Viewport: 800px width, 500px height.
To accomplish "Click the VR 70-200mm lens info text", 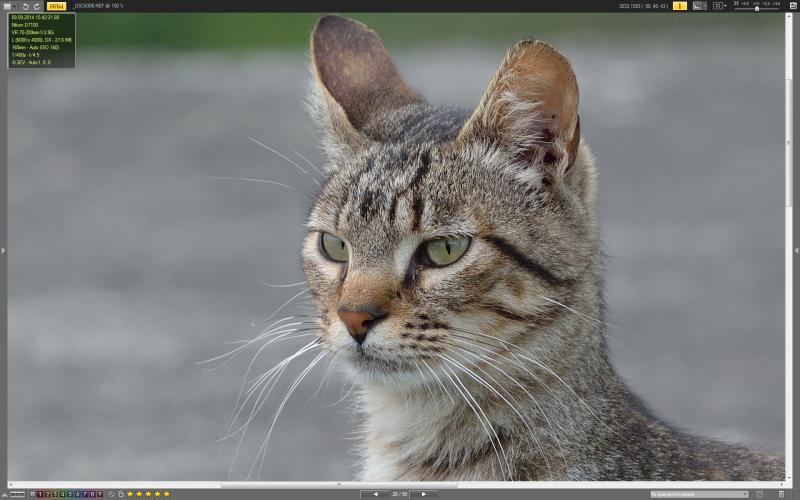I will pos(33,32).
